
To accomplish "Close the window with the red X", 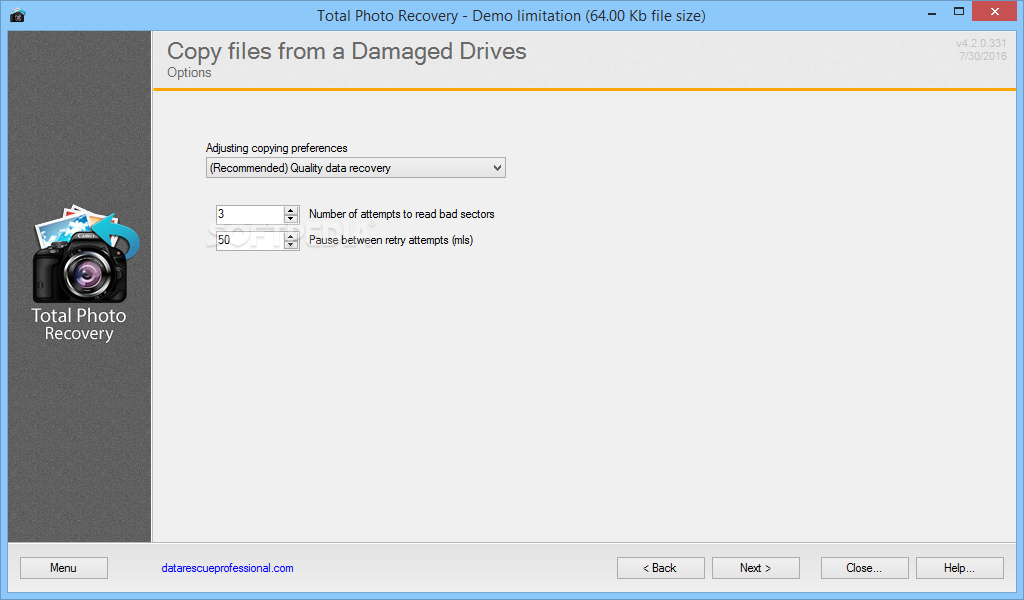I will point(995,12).
